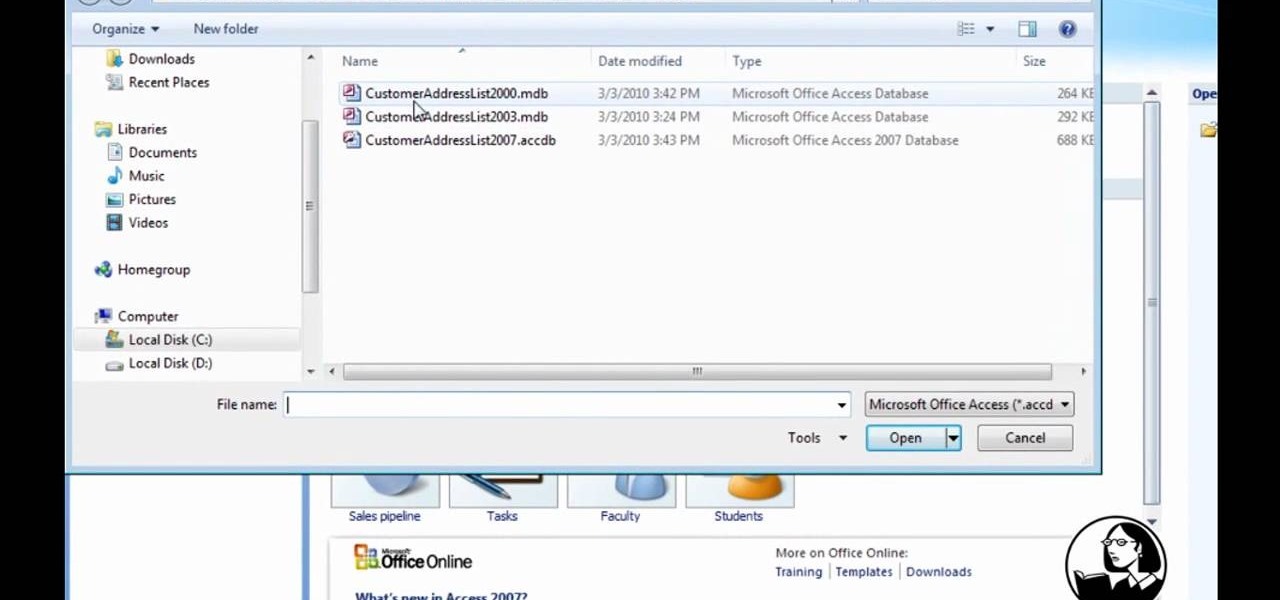
Task: Click the Cancel button
Action: point(1024,437)
